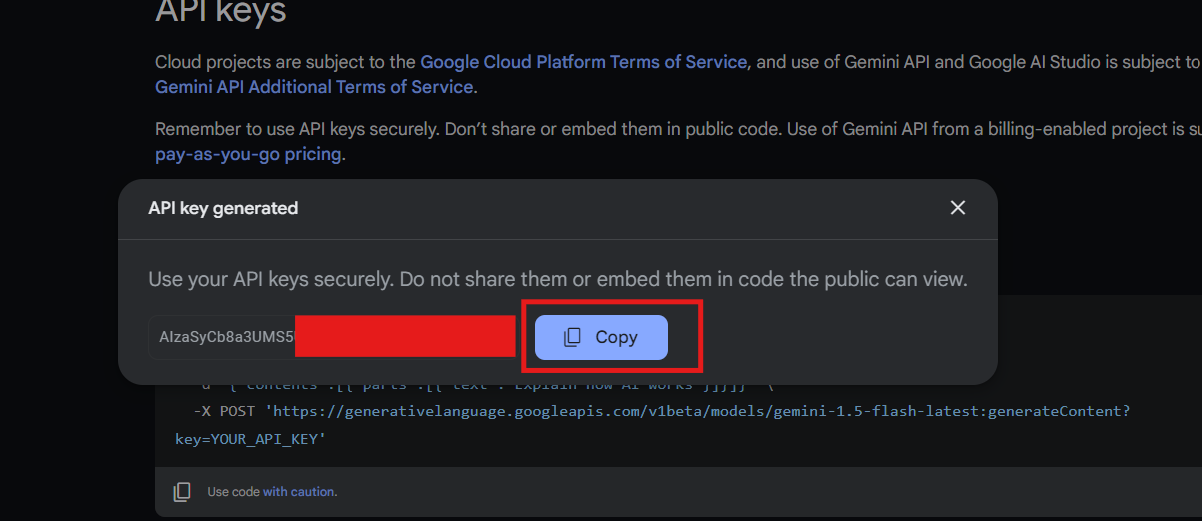Open Gemini API Additional Terms of Service link
The width and height of the screenshot is (1202, 521).
(314, 87)
